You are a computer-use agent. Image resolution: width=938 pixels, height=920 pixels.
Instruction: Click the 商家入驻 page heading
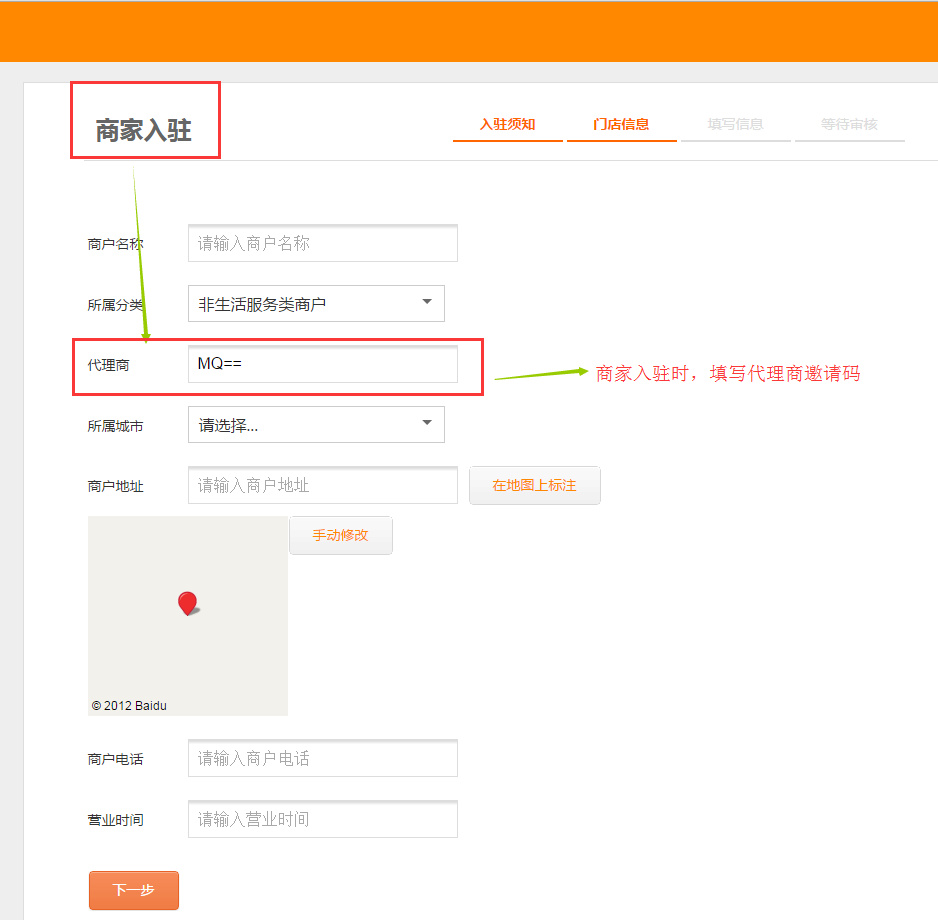[143, 131]
